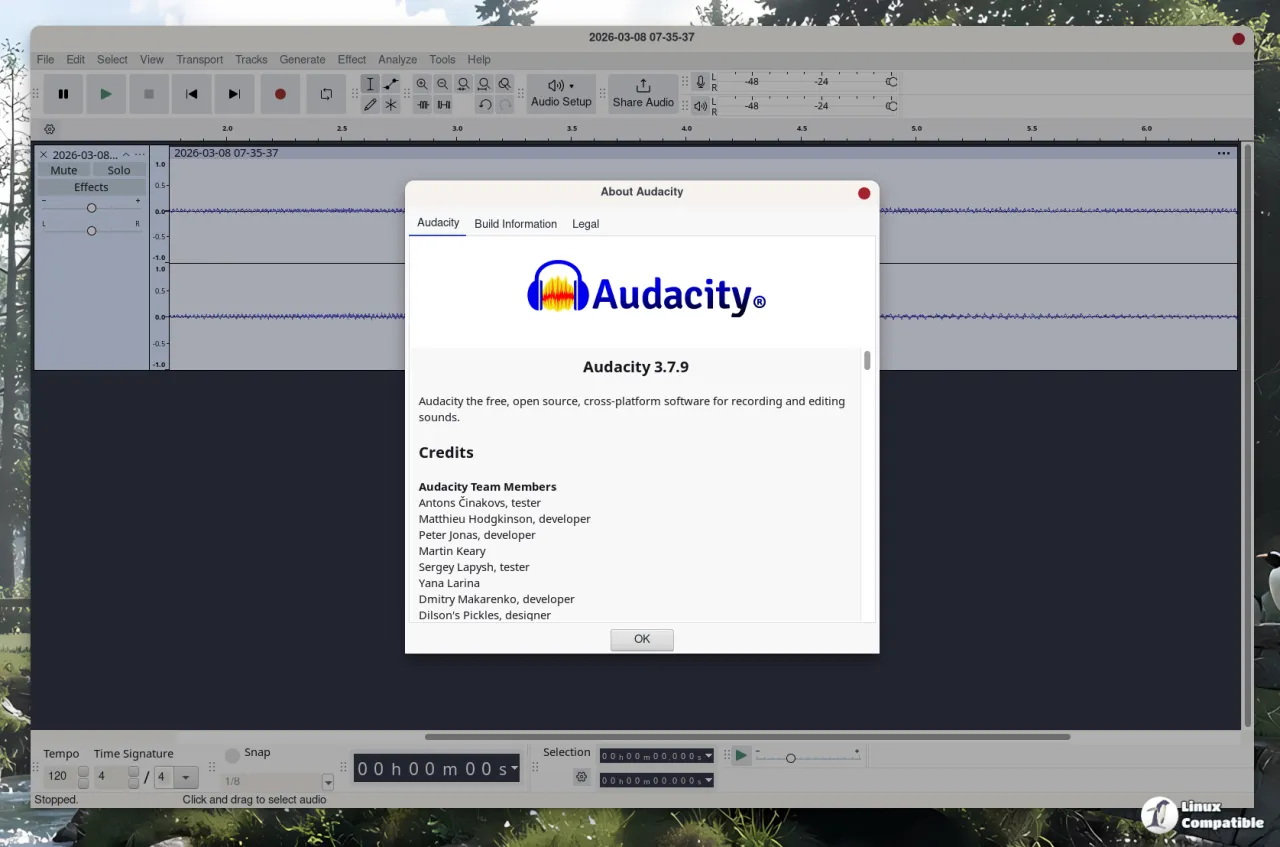Open the Audio Setup dropdown

561,94
